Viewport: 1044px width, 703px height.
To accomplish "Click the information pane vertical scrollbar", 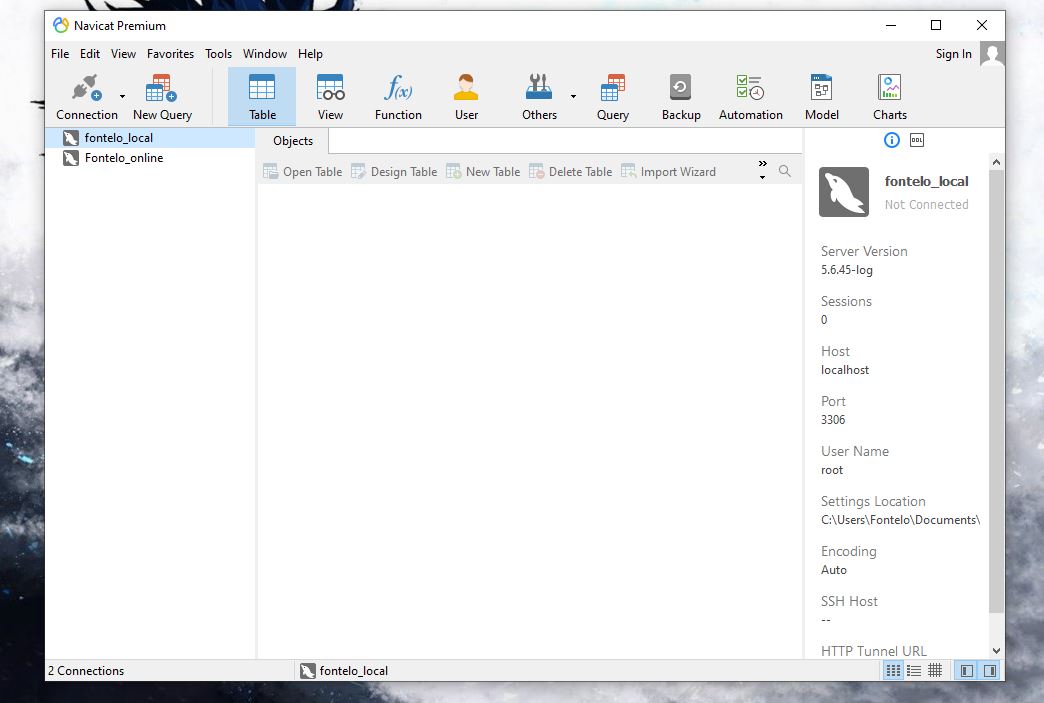I will [x=996, y=390].
